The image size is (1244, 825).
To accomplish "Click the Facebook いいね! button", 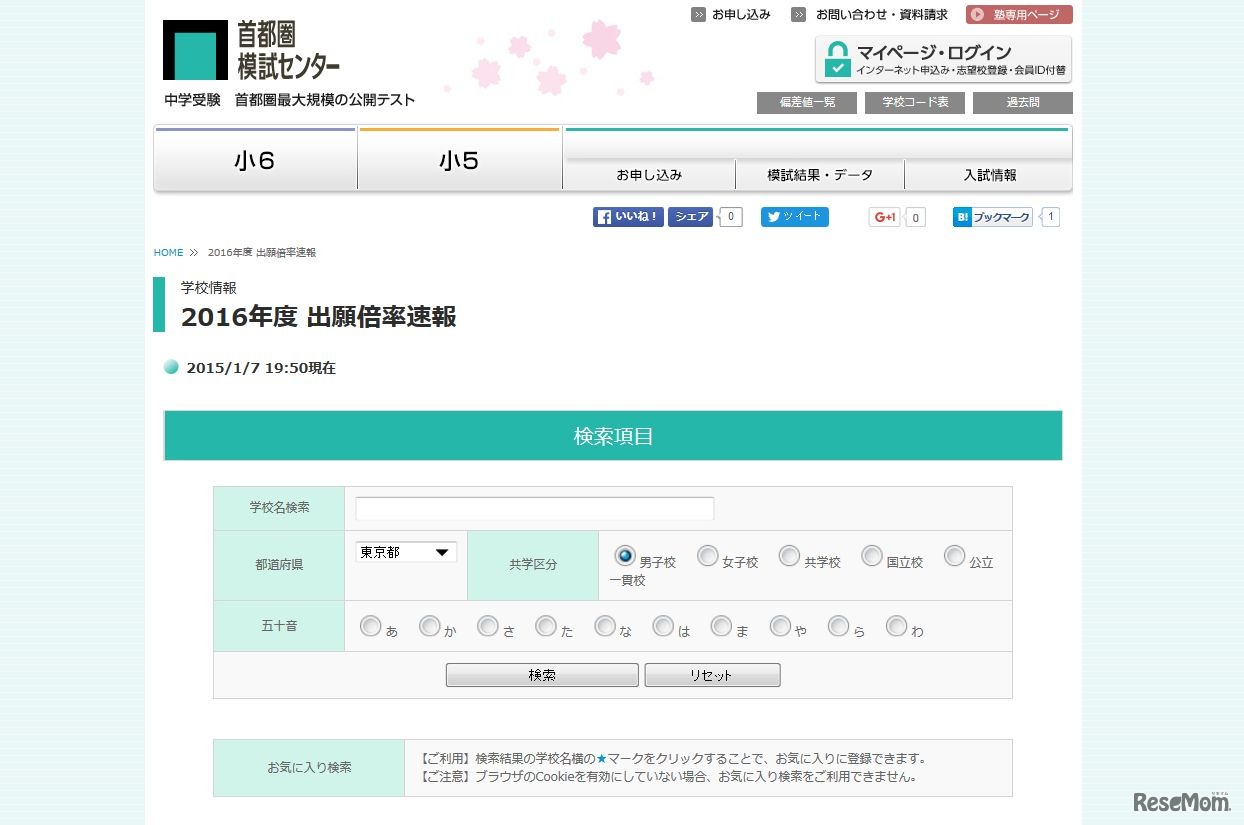I will (627, 216).
